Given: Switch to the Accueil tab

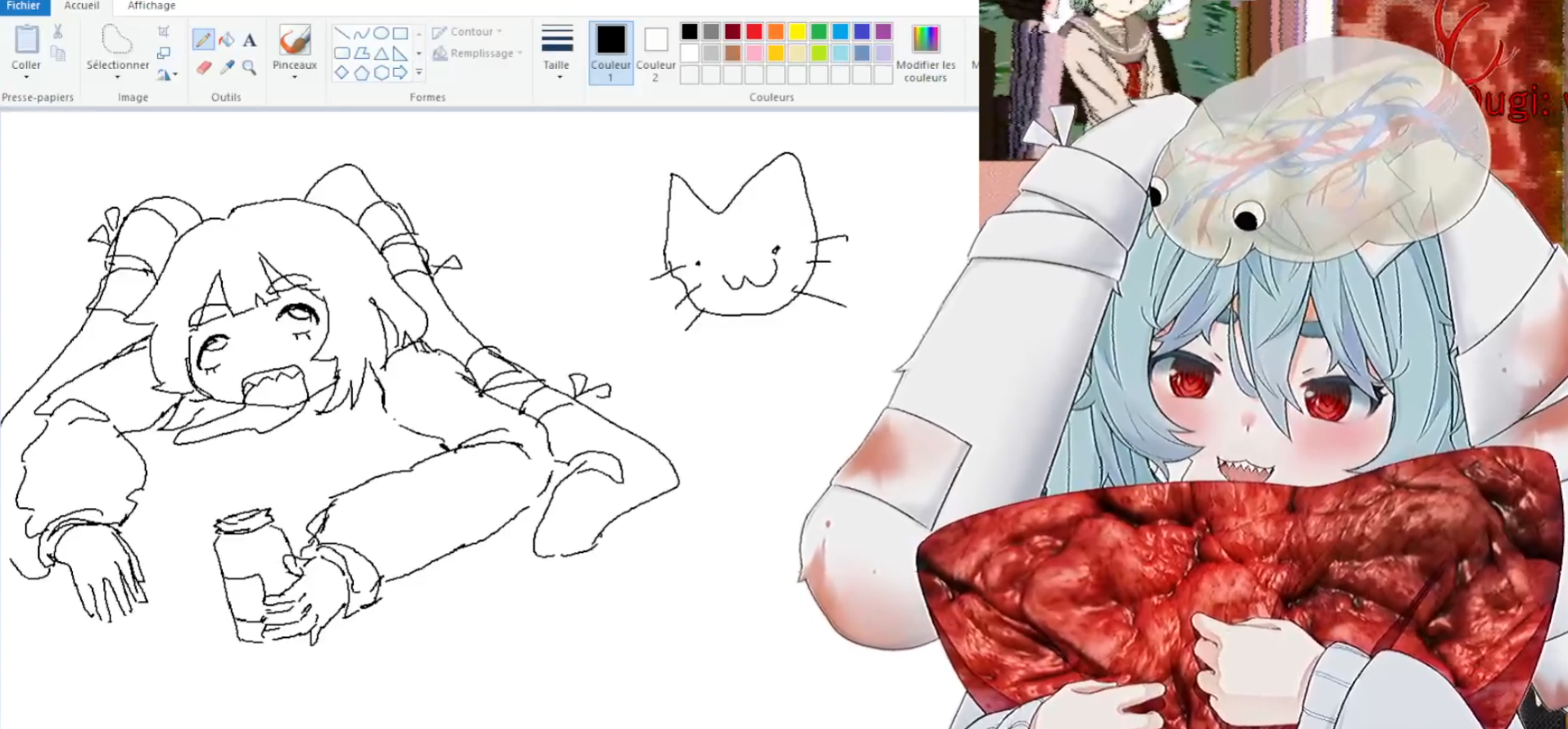Looking at the screenshot, I should coord(82,6).
